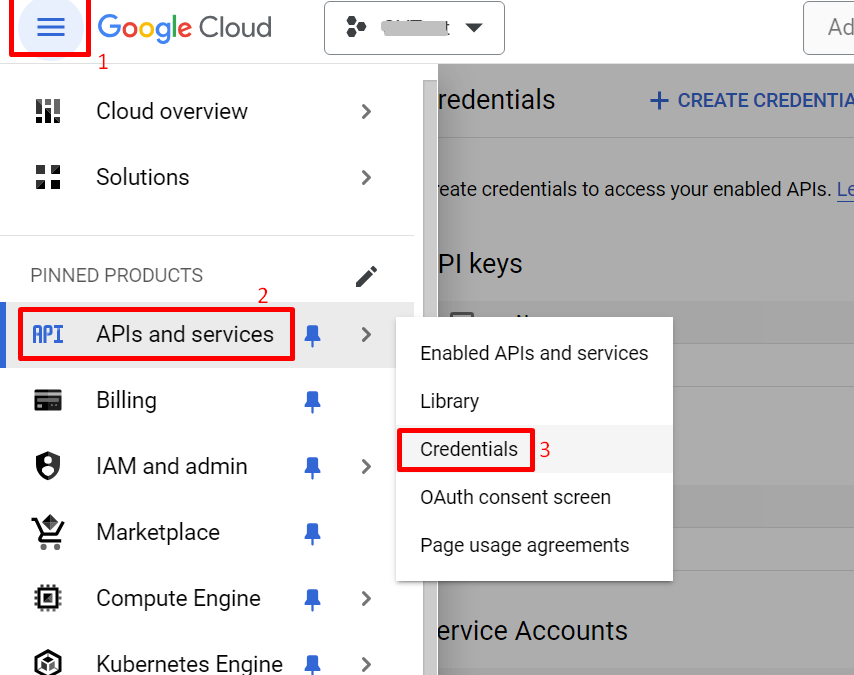Open the OAuth consent screen entry
Screen dimensions: 854x675
click(x=514, y=497)
